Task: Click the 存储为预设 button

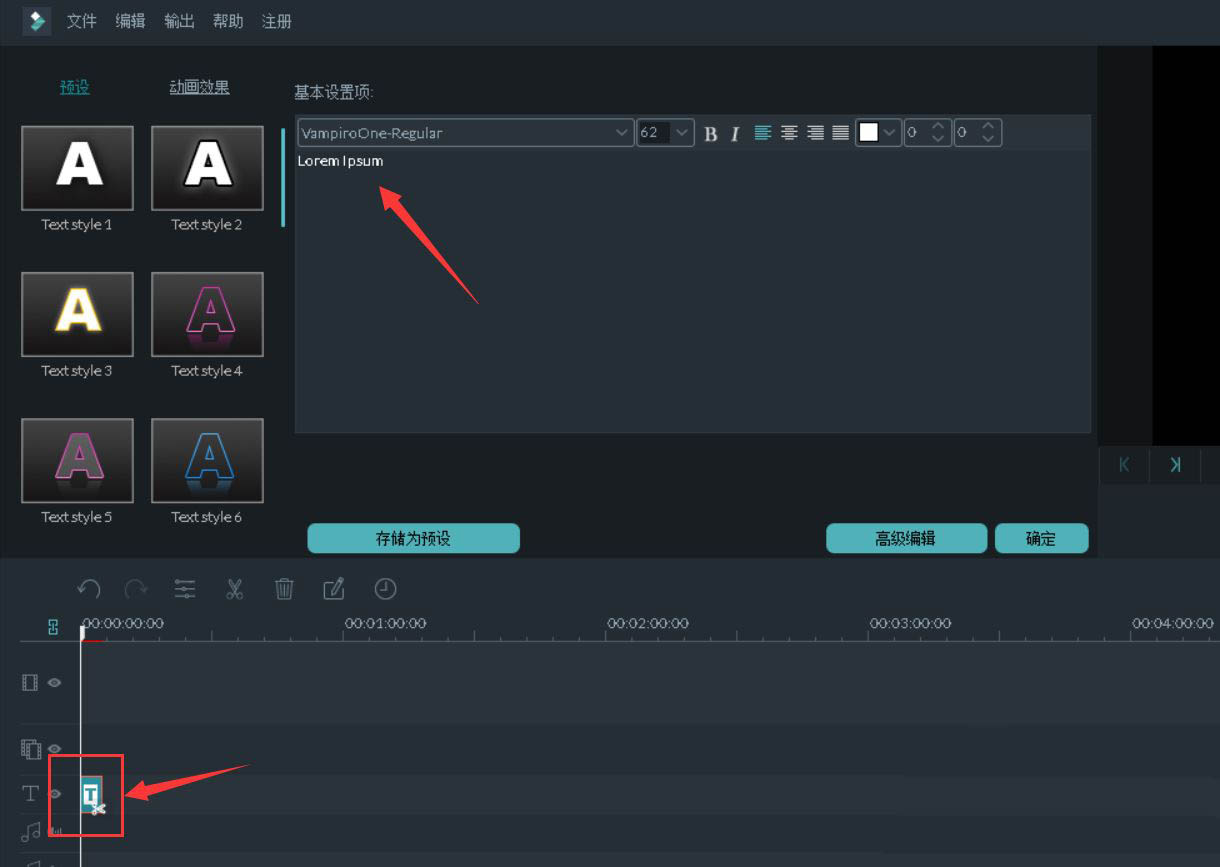Action: (413, 538)
